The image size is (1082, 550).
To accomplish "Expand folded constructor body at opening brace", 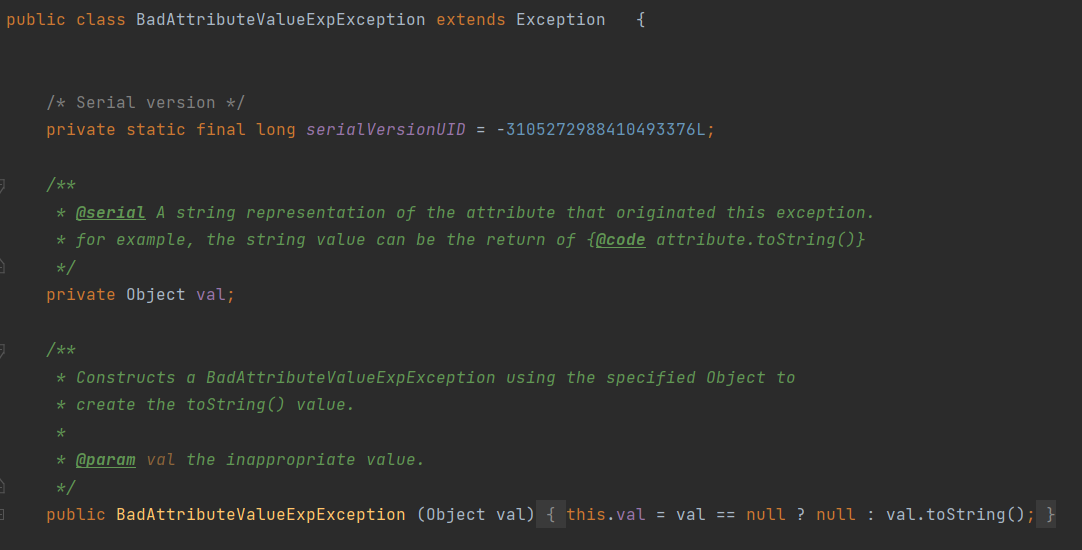I will pos(550,515).
